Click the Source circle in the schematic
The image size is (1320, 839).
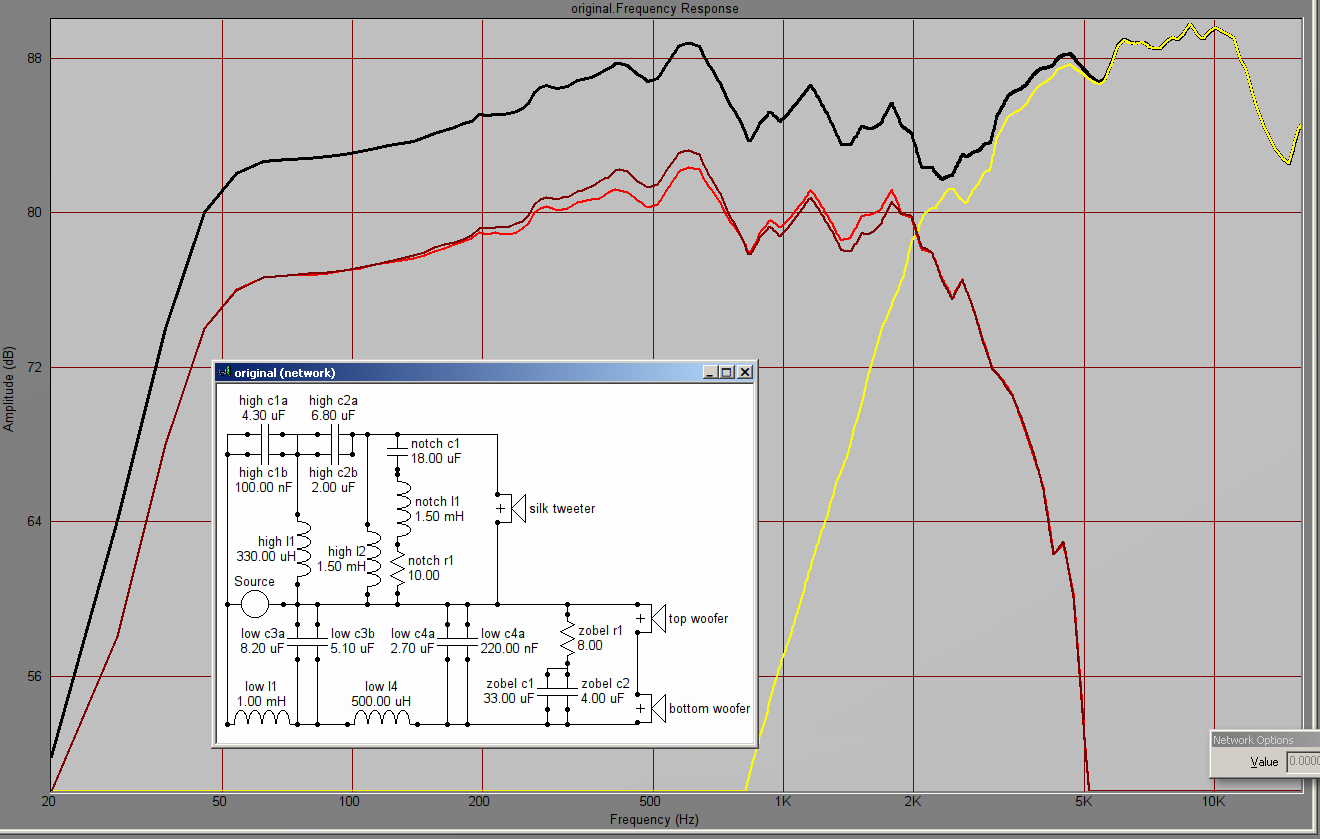point(255,604)
